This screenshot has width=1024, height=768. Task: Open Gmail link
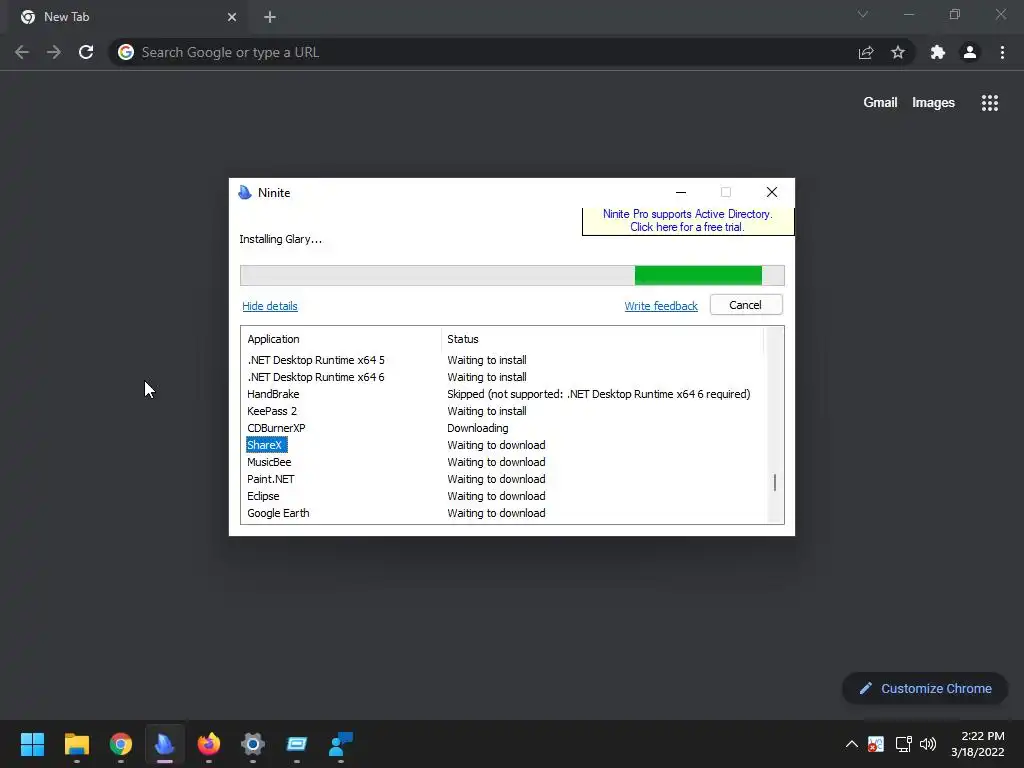[x=880, y=103]
